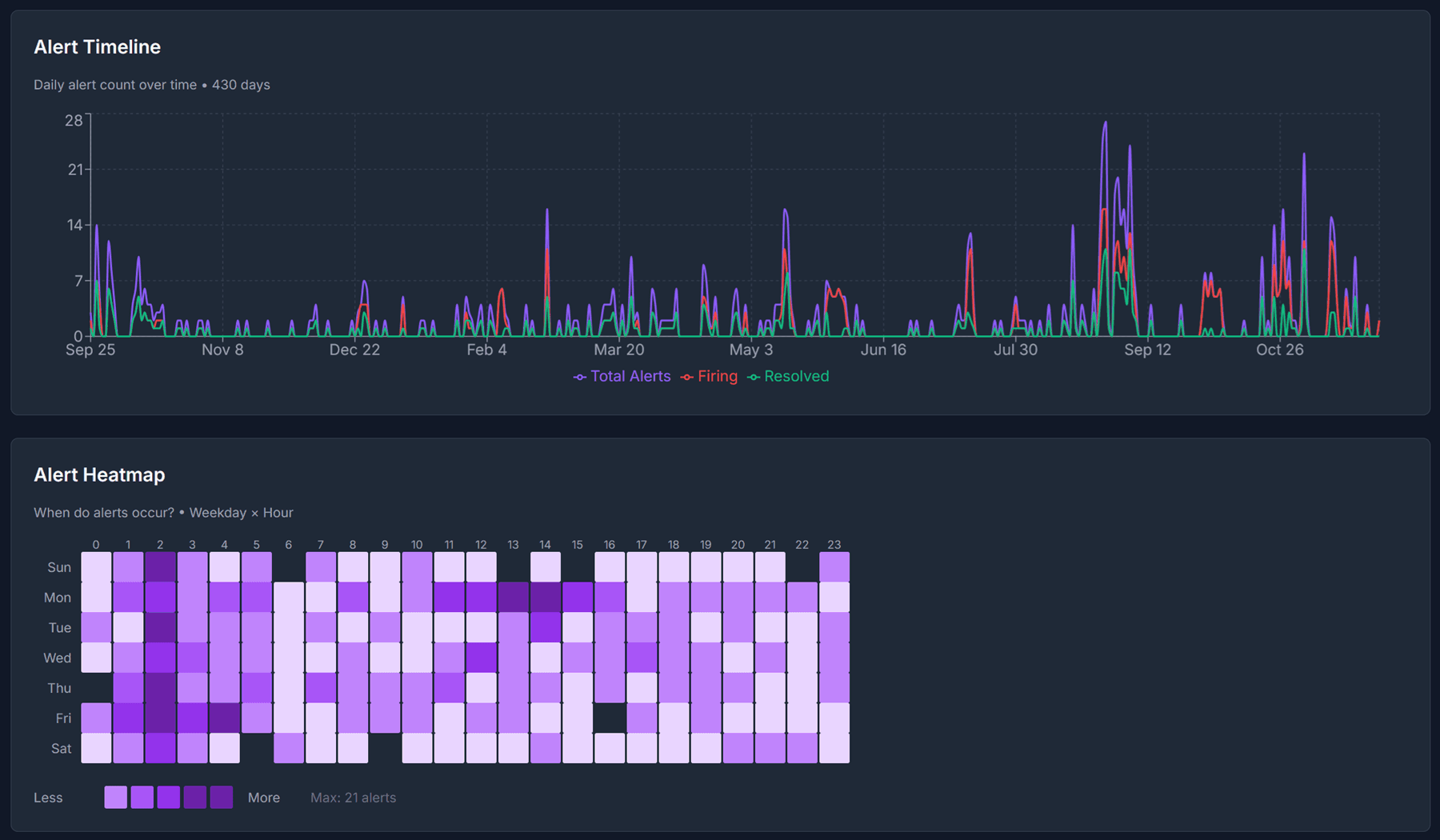Select the Friday hour 4 heatmap cell
Screen dimensions: 1440x840
pyautogui.click(x=224, y=718)
